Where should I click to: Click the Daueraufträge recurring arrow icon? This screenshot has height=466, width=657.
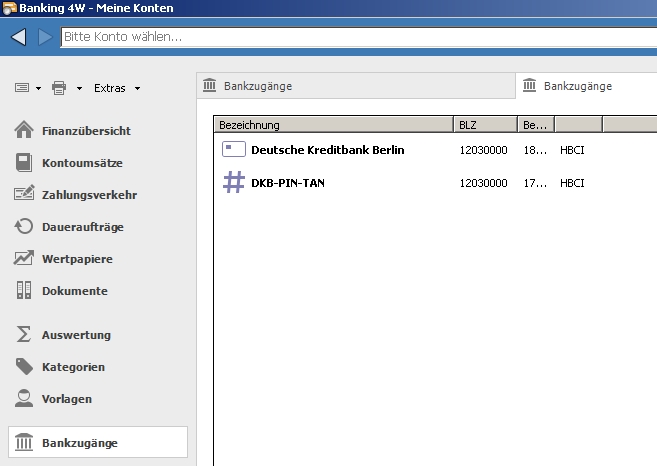[x=24, y=226]
